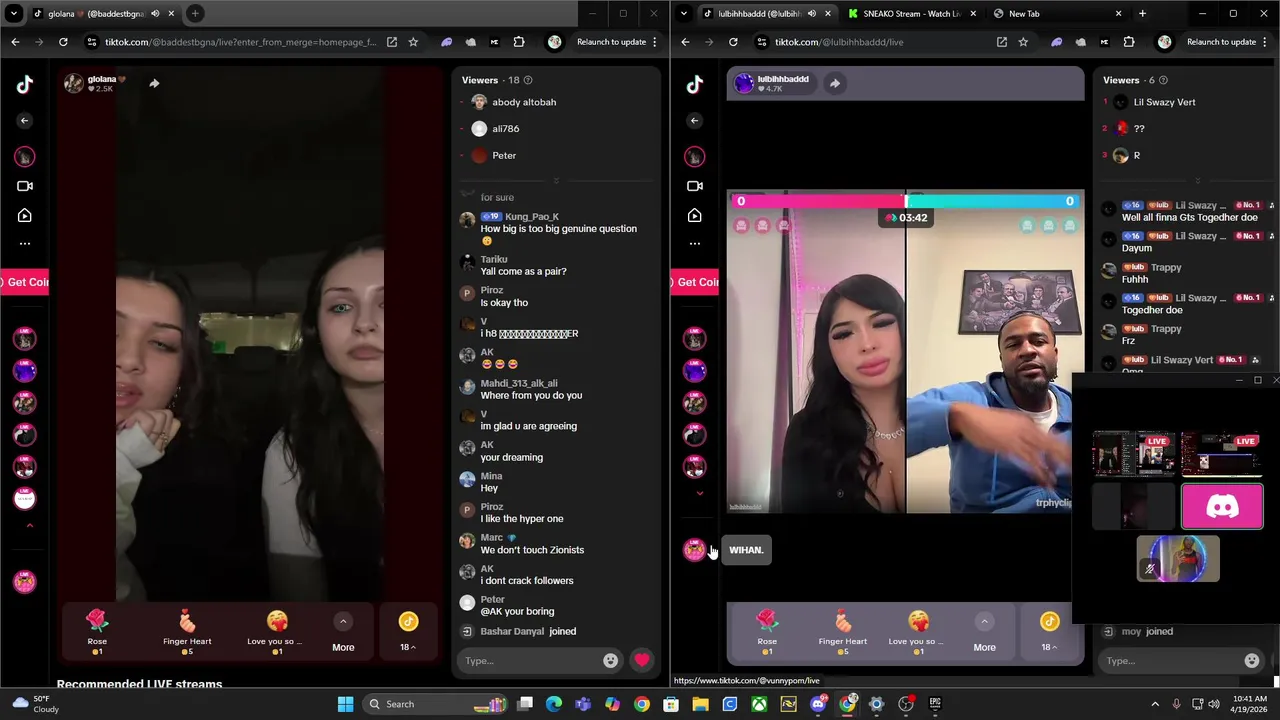Expand More gifts in left window

[343, 631]
